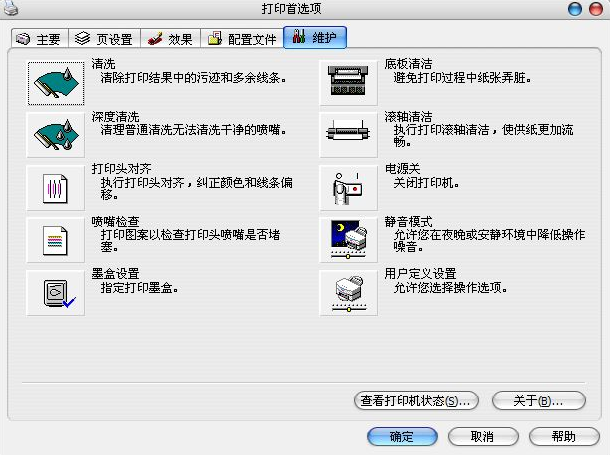Click the 清洗 (Cleaning) icon

pos(55,83)
